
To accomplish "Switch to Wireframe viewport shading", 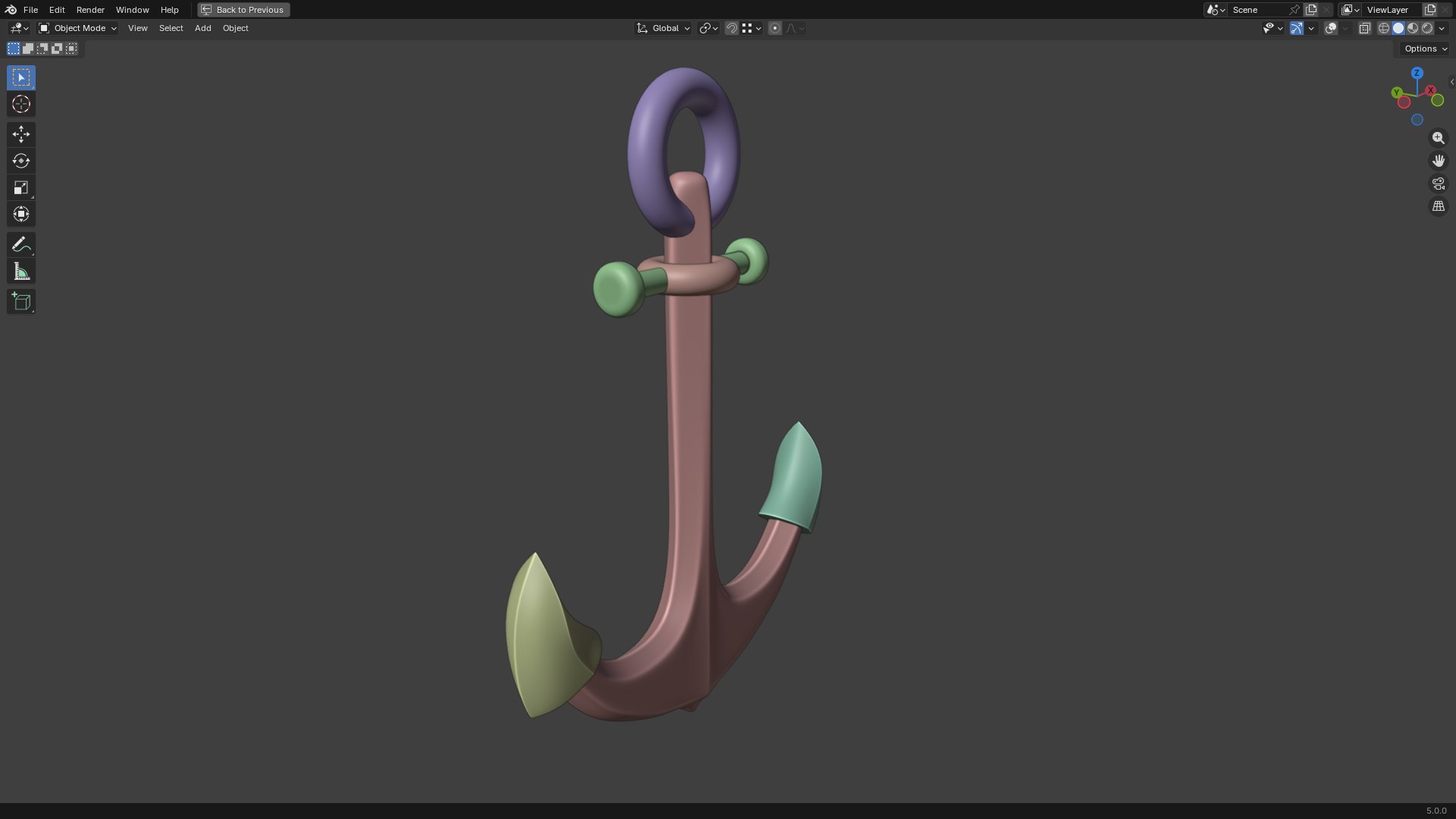I will click(1384, 28).
